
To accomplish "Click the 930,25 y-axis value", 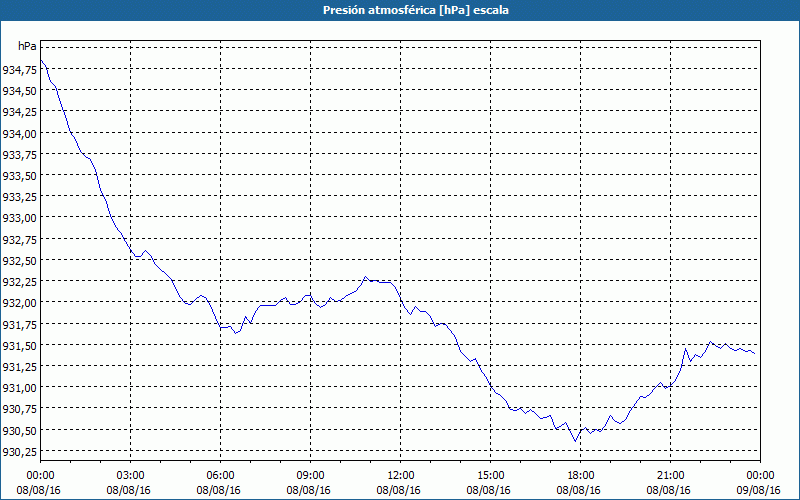I will (20, 452).
